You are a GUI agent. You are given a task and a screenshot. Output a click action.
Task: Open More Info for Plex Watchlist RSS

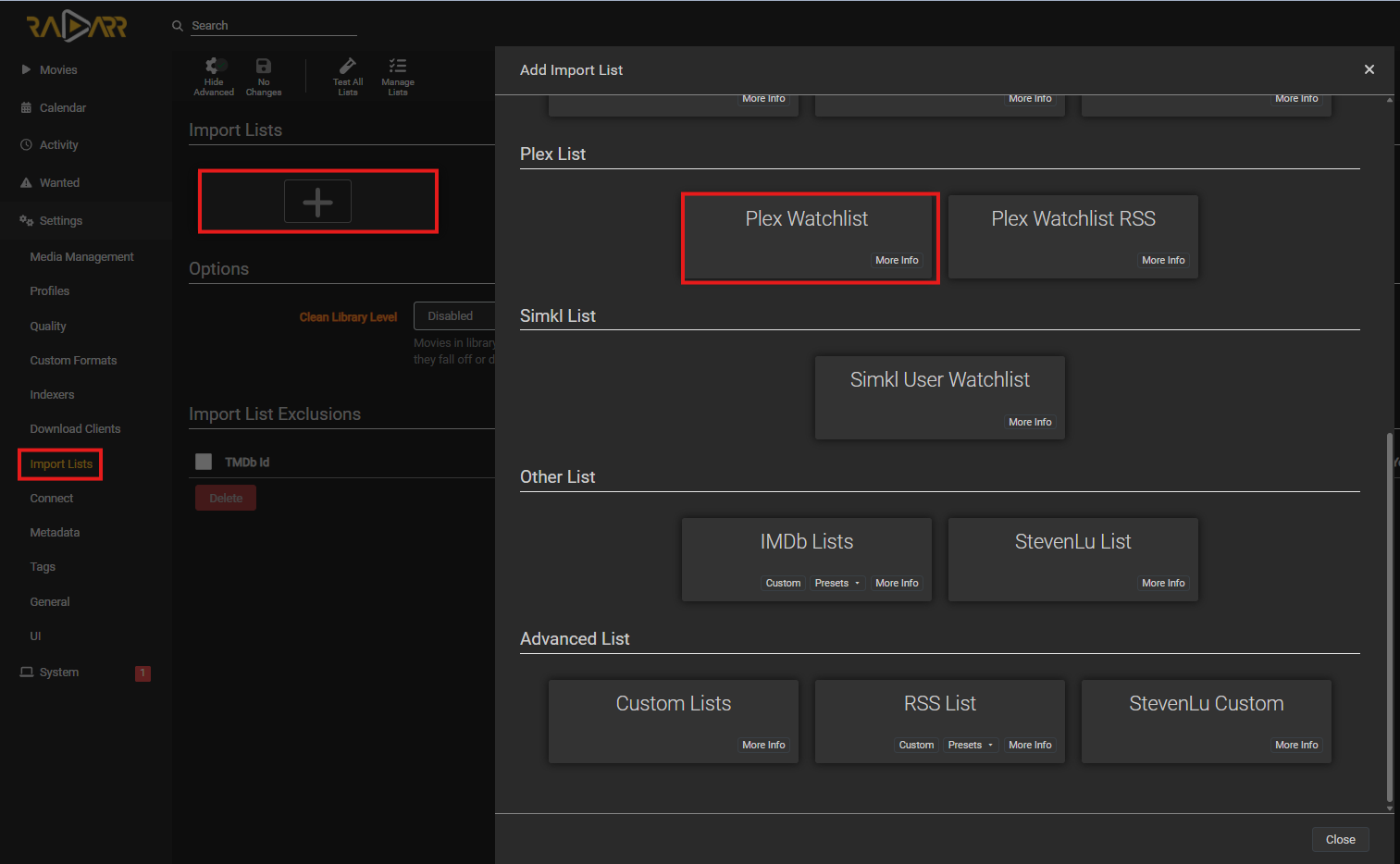(x=1163, y=261)
